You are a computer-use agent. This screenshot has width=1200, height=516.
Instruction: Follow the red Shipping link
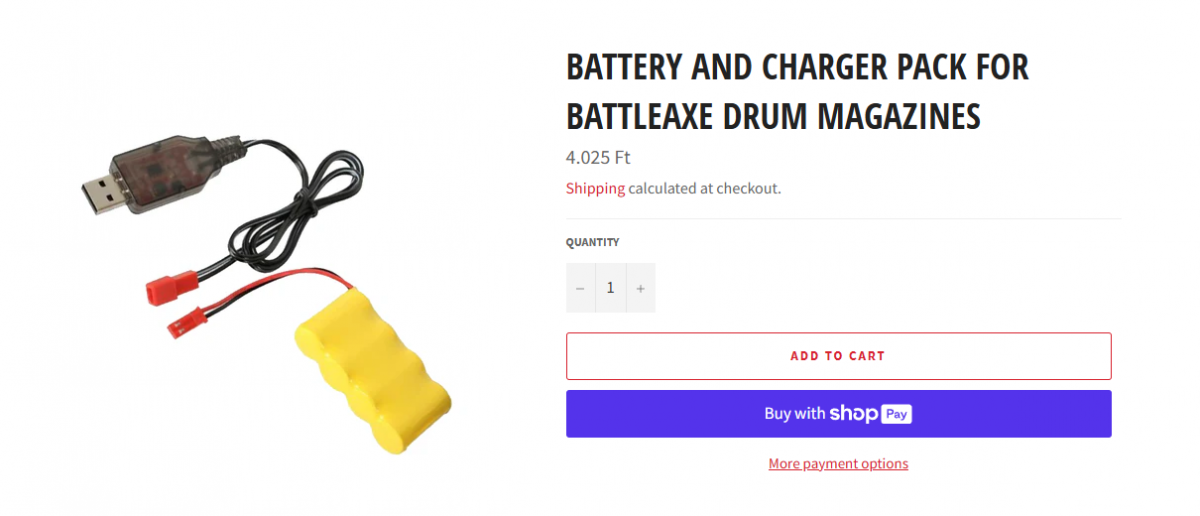pyautogui.click(x=595, y=188)
